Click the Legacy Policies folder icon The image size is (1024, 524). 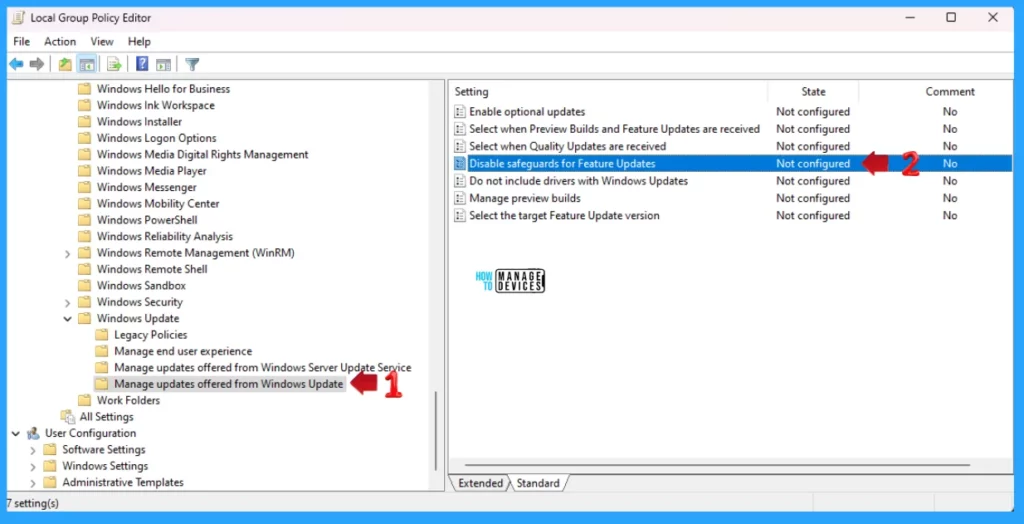pos(101,335)
